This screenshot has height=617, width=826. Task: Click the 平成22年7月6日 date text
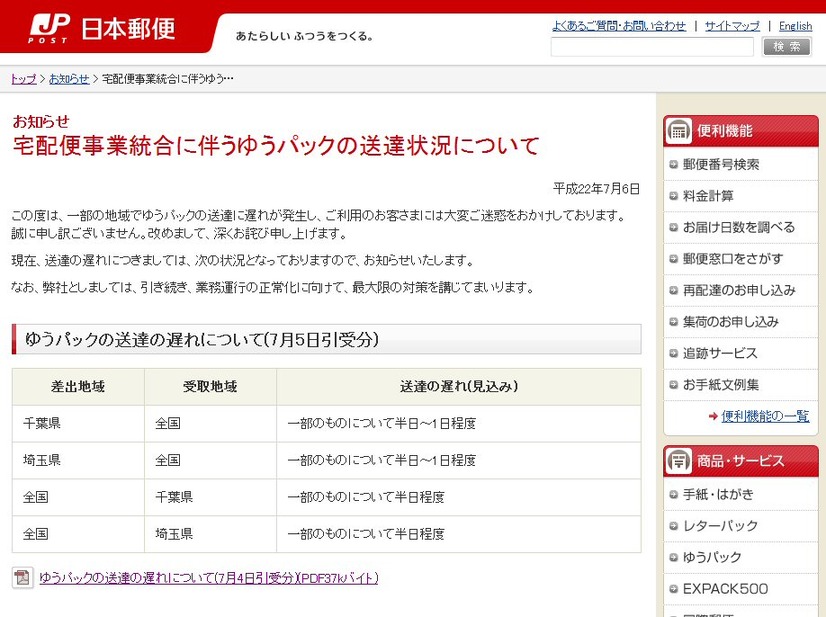[x=596, y=189]
